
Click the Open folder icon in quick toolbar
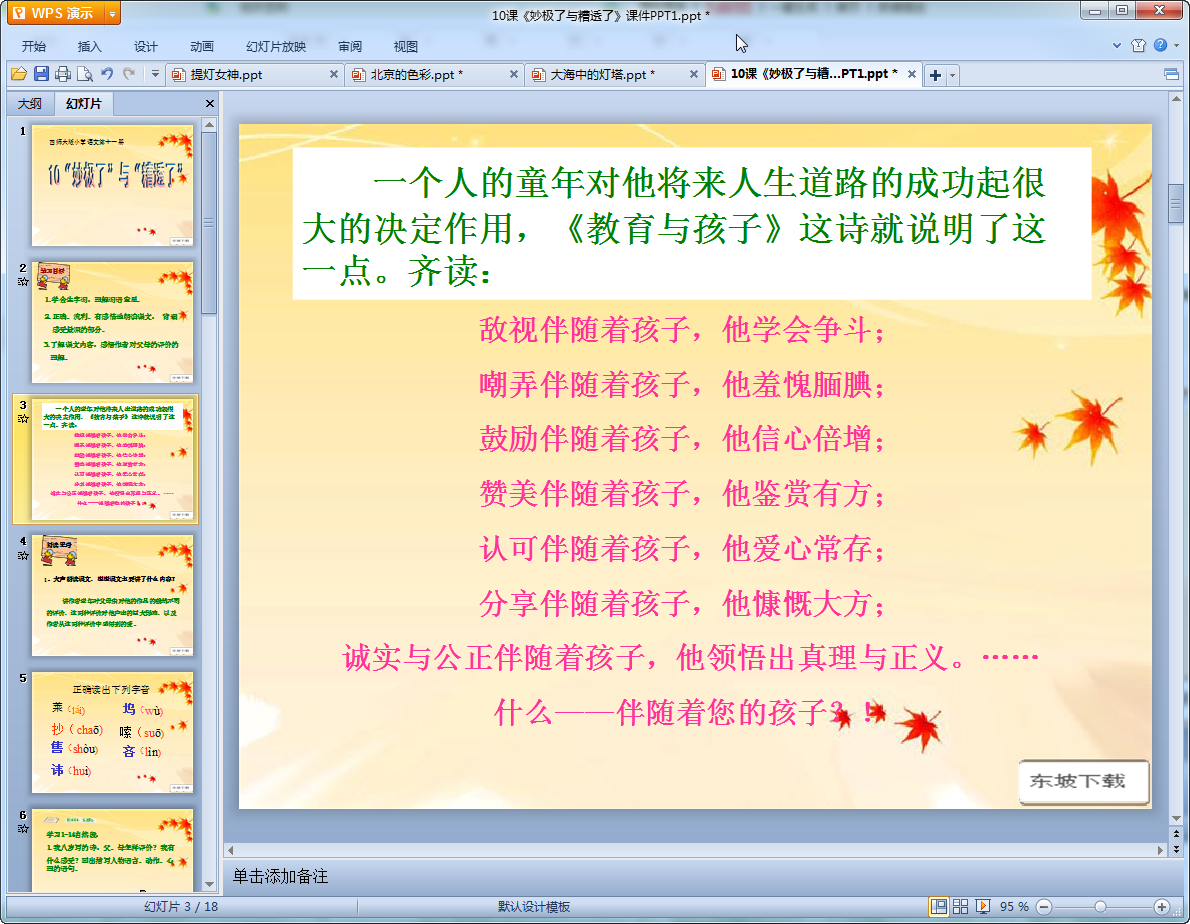pyautogui.click(x=18, y=74)
